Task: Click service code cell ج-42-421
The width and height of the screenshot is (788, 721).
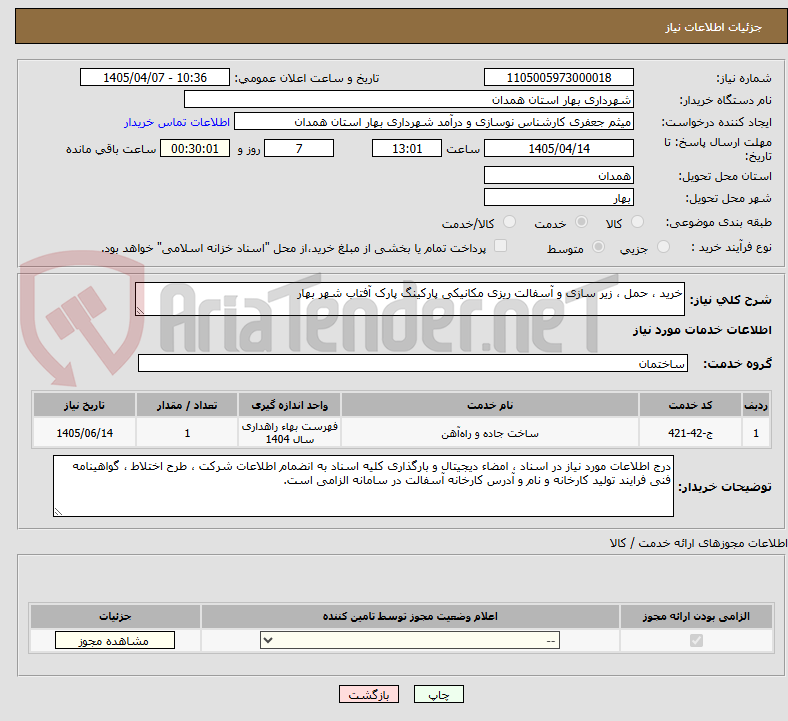Action: click(691, 433)
